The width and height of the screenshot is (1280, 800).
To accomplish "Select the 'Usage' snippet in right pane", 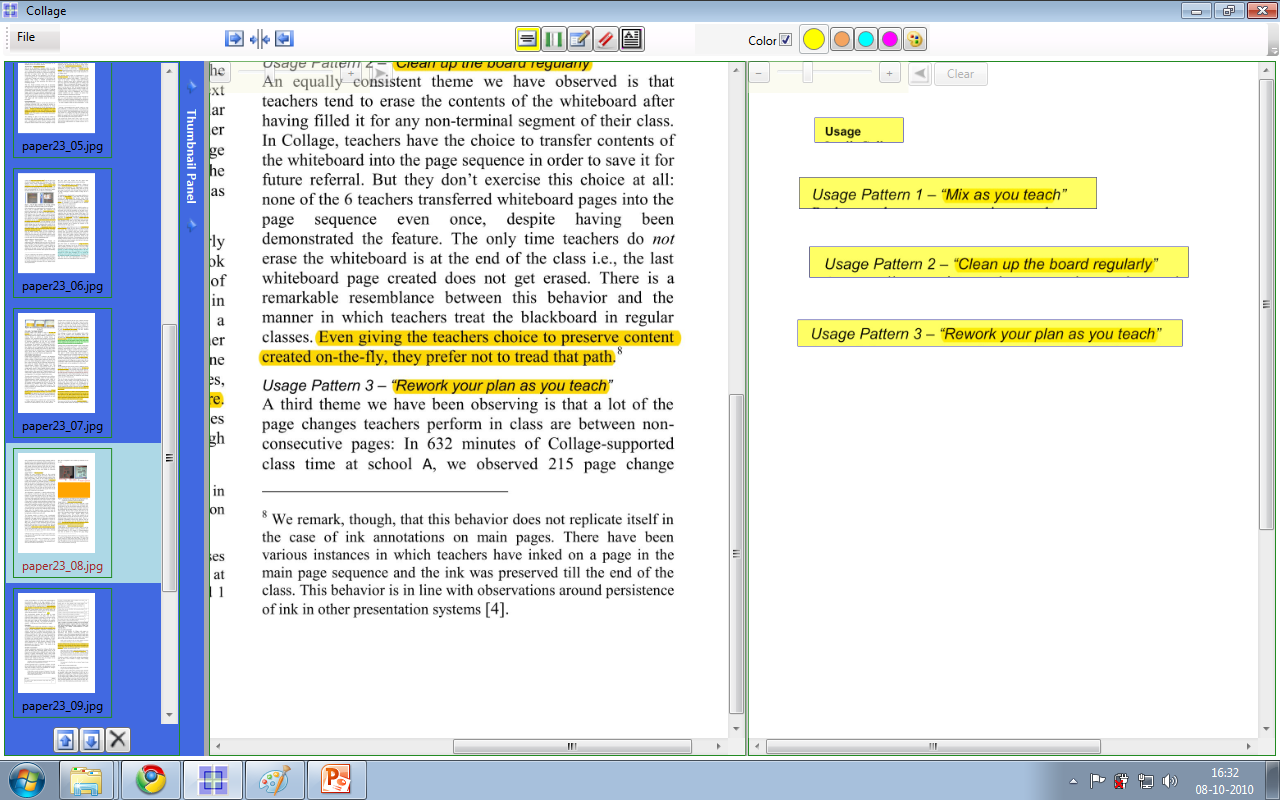I will (x=859, y=130).
